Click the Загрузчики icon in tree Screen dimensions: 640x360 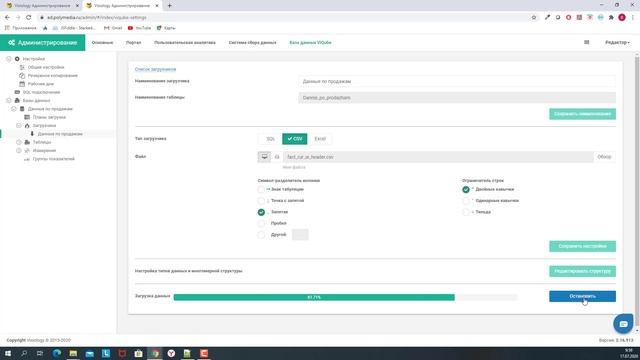27,126
